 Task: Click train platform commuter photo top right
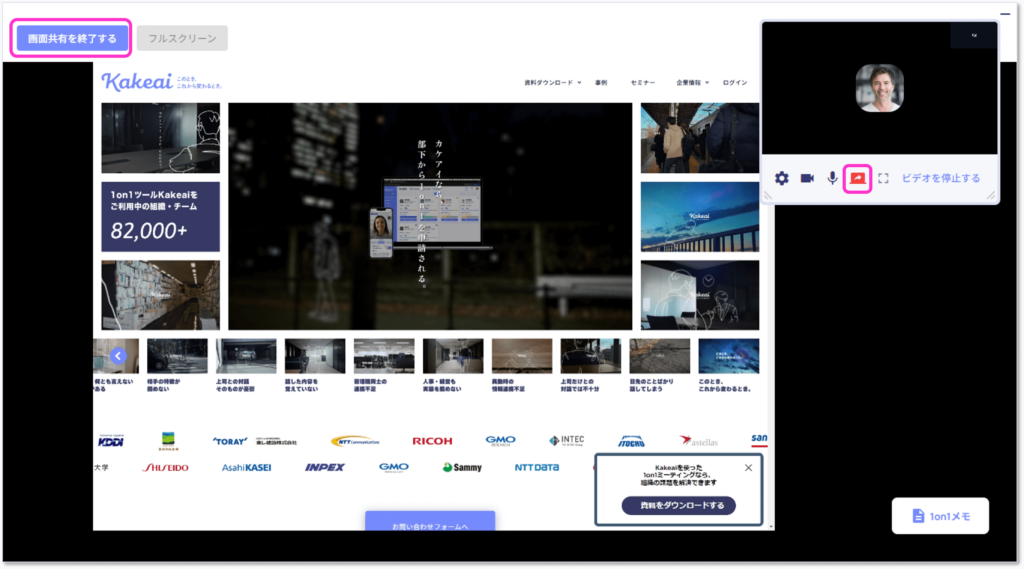point(700,138)
